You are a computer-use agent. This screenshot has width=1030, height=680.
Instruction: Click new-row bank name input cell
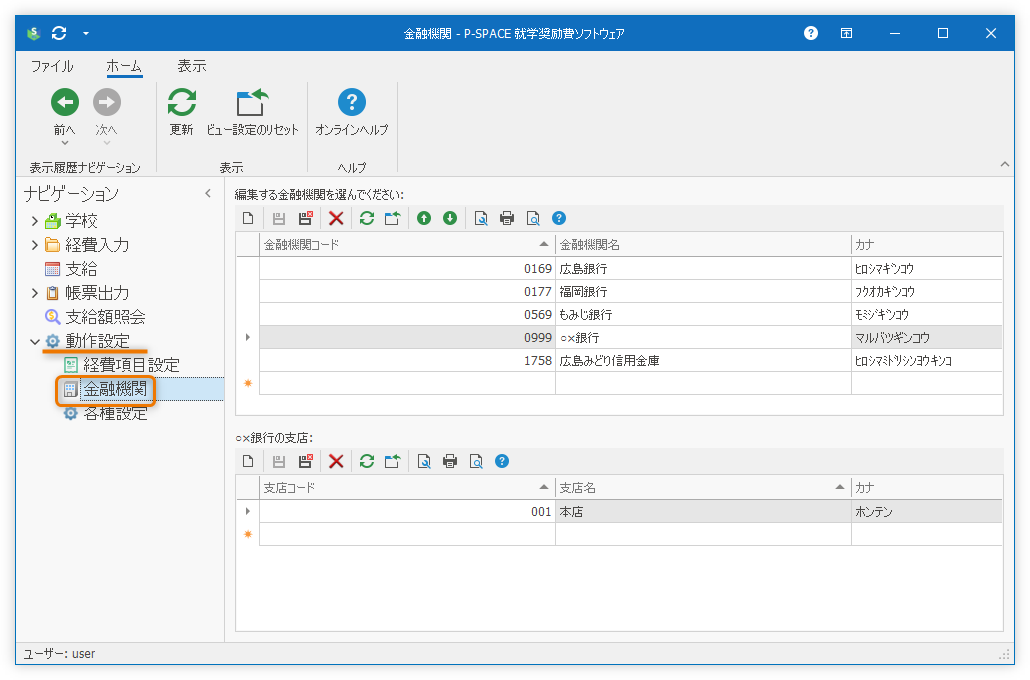pos(703,384)
